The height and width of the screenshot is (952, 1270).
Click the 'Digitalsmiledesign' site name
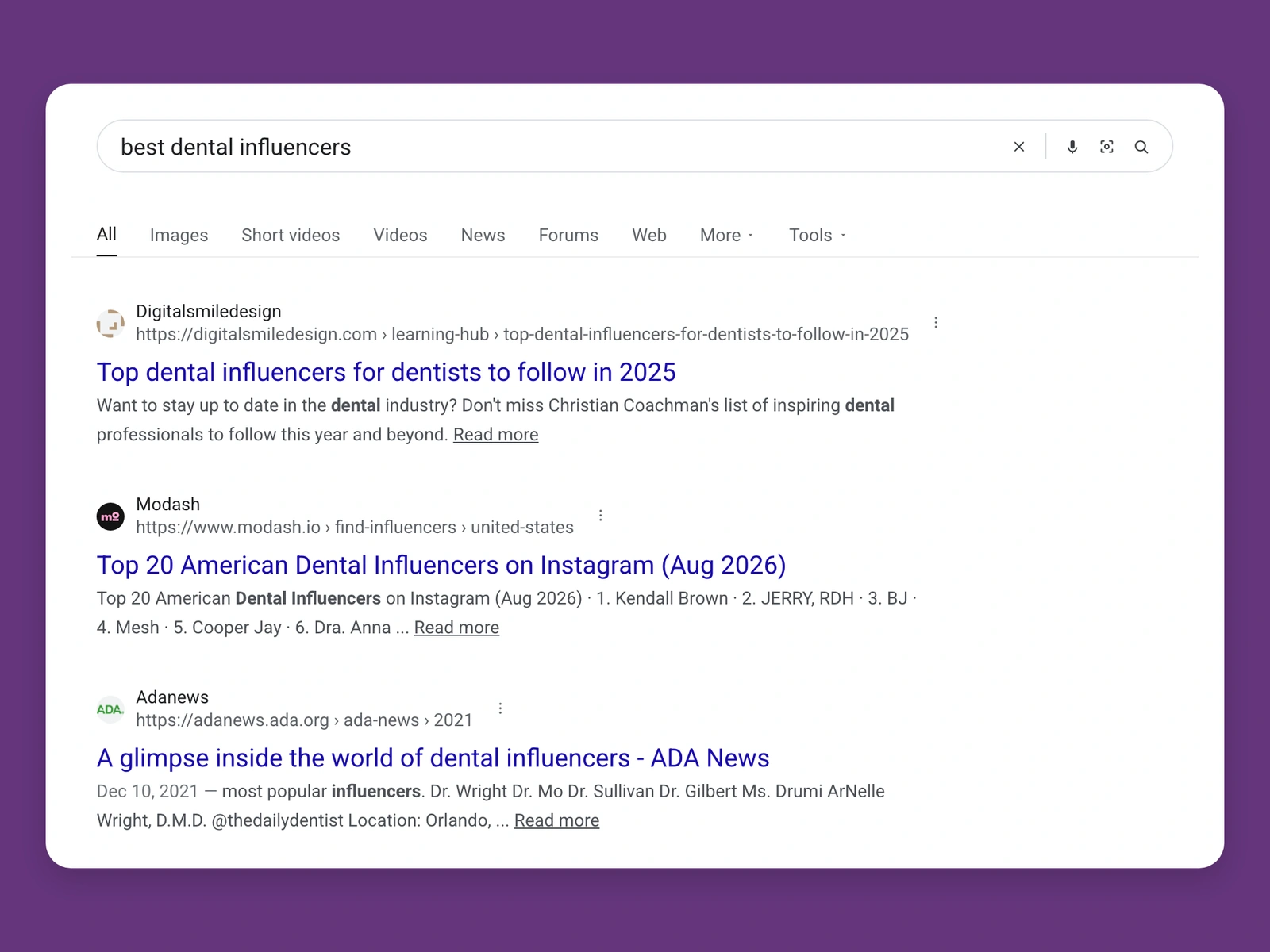tap(209, 311)
